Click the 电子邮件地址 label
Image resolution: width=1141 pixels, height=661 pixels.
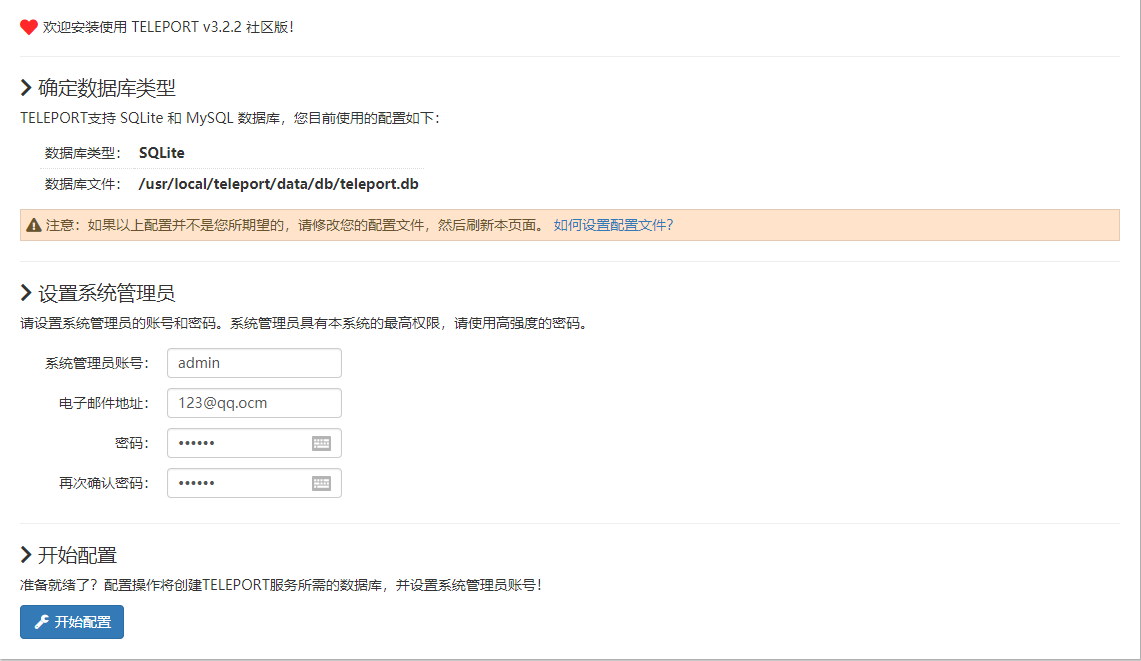click(104, 403)
